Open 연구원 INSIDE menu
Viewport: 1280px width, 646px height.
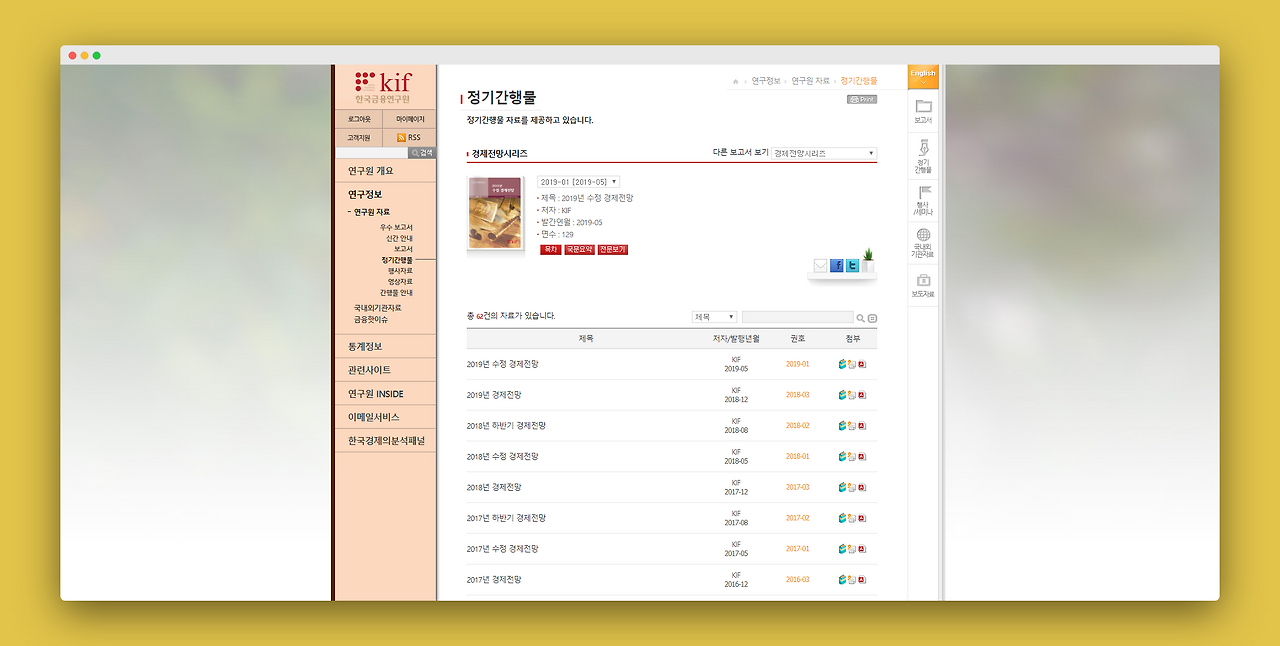tap(376, 394)
